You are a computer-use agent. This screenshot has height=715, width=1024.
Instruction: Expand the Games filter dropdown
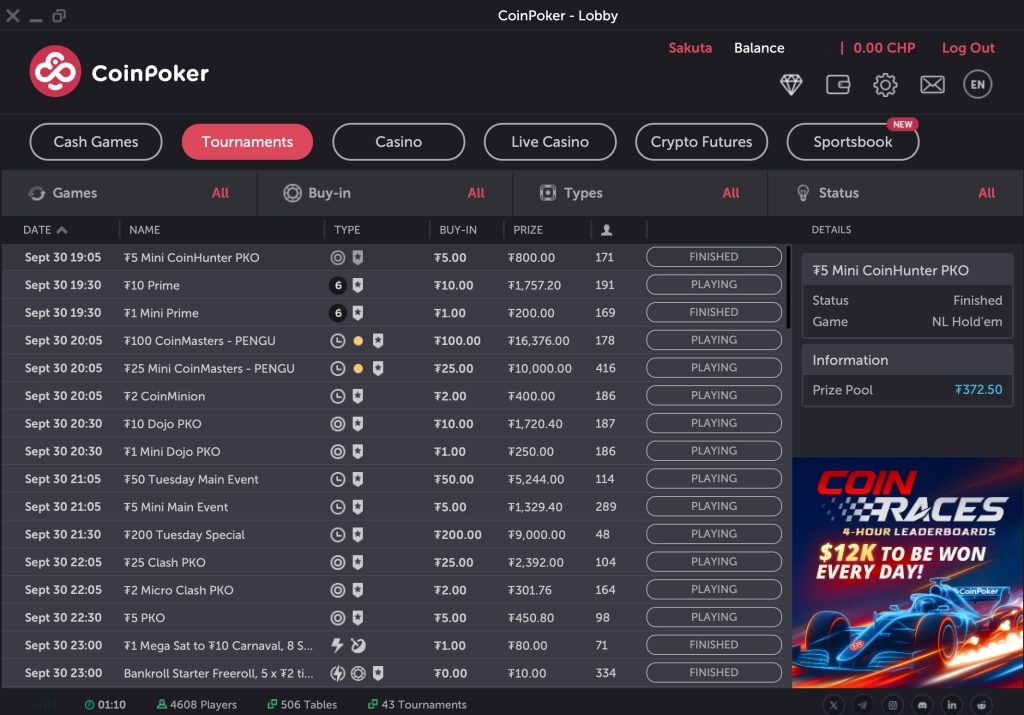(129, 193)
